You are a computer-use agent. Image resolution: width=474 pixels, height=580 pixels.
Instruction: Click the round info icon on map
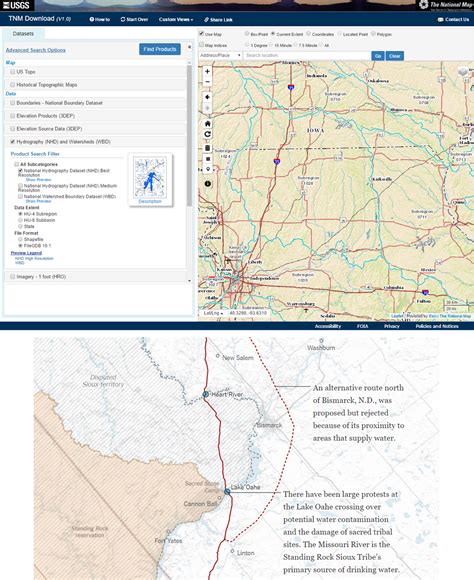point(208,183)
